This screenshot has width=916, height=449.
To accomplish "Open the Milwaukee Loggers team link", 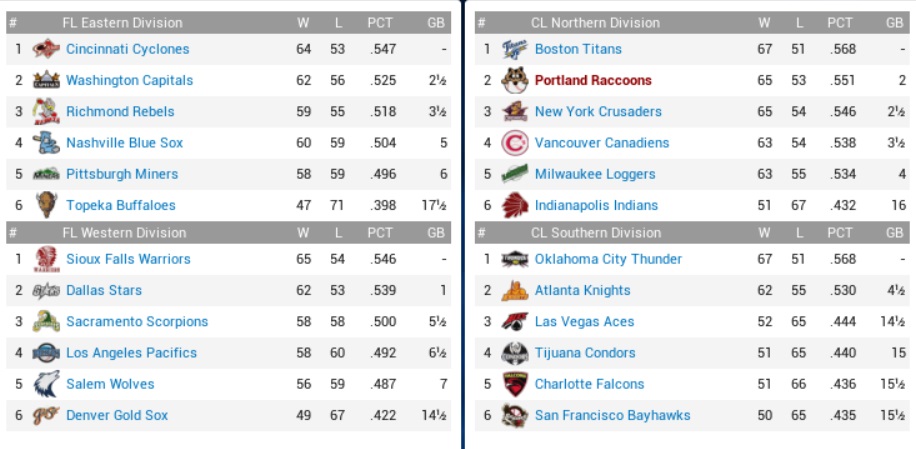I will click(595, 174).
